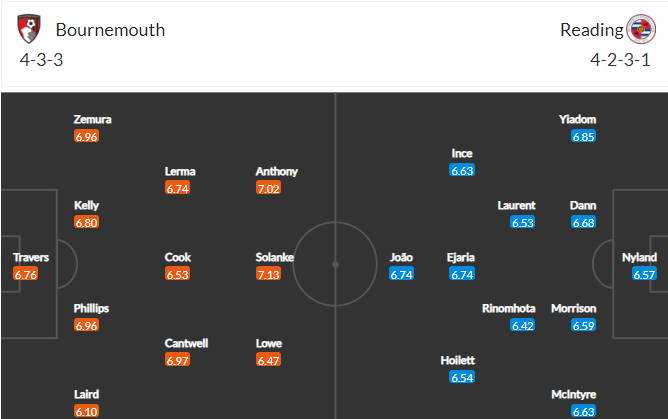Open Morrison's 6.59 rating badge
Viewport: 668px width, 419px height.
coord(584,325)
